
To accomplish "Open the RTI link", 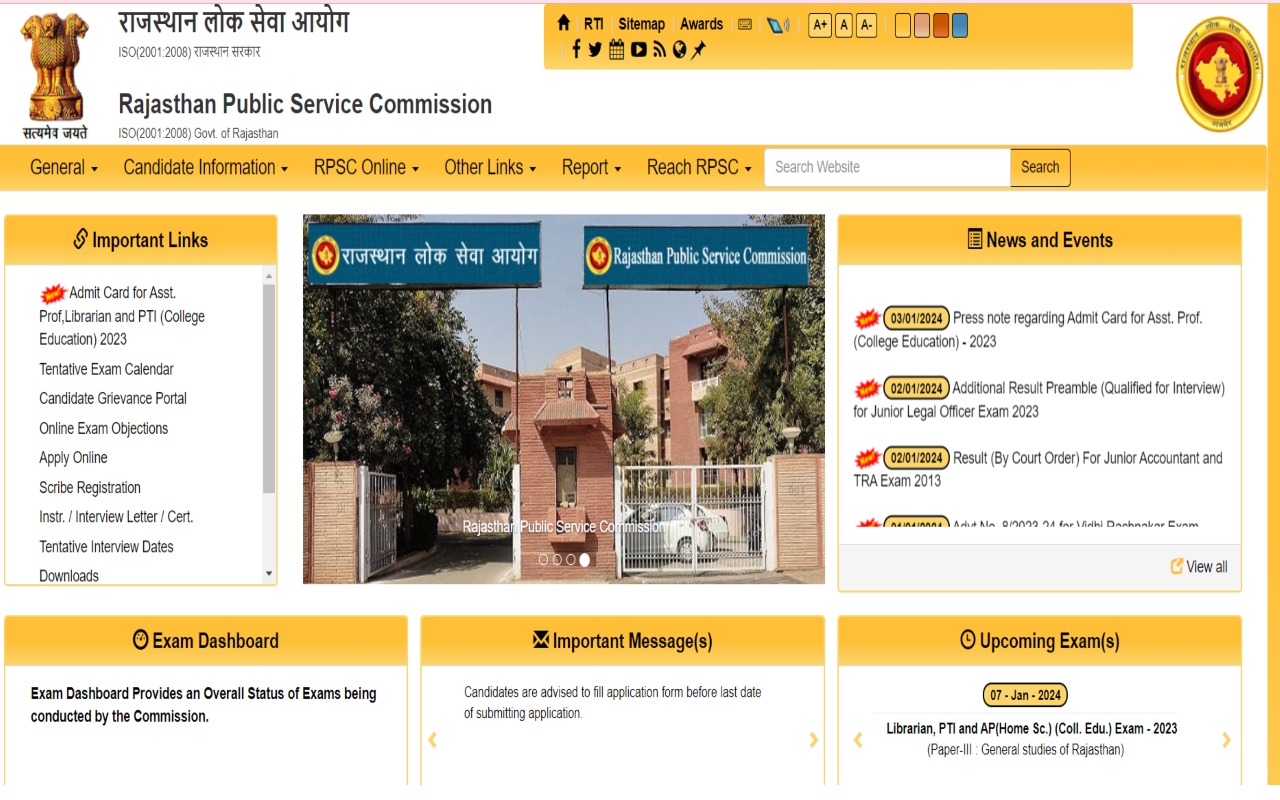I will point(594,24).
